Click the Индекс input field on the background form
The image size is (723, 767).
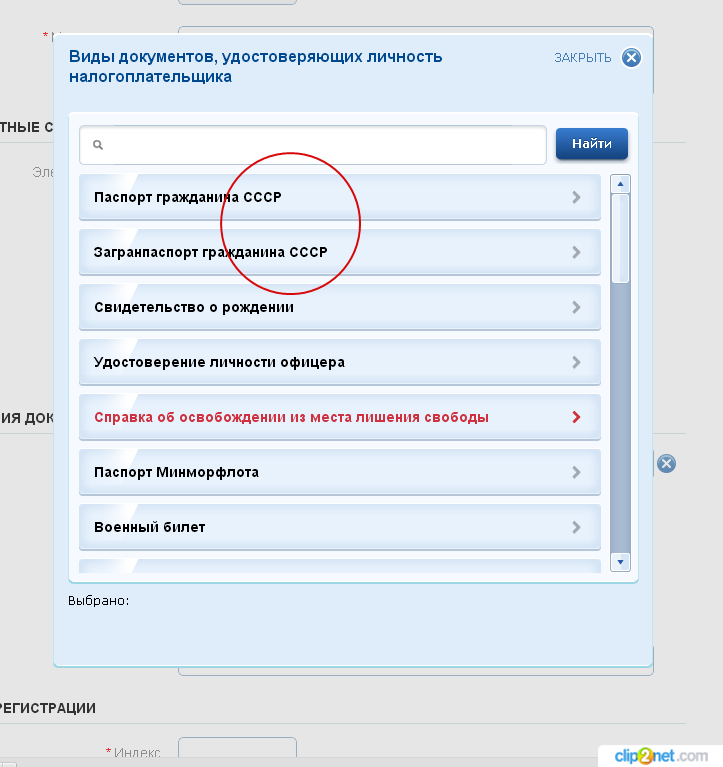(x=237, y=747)
